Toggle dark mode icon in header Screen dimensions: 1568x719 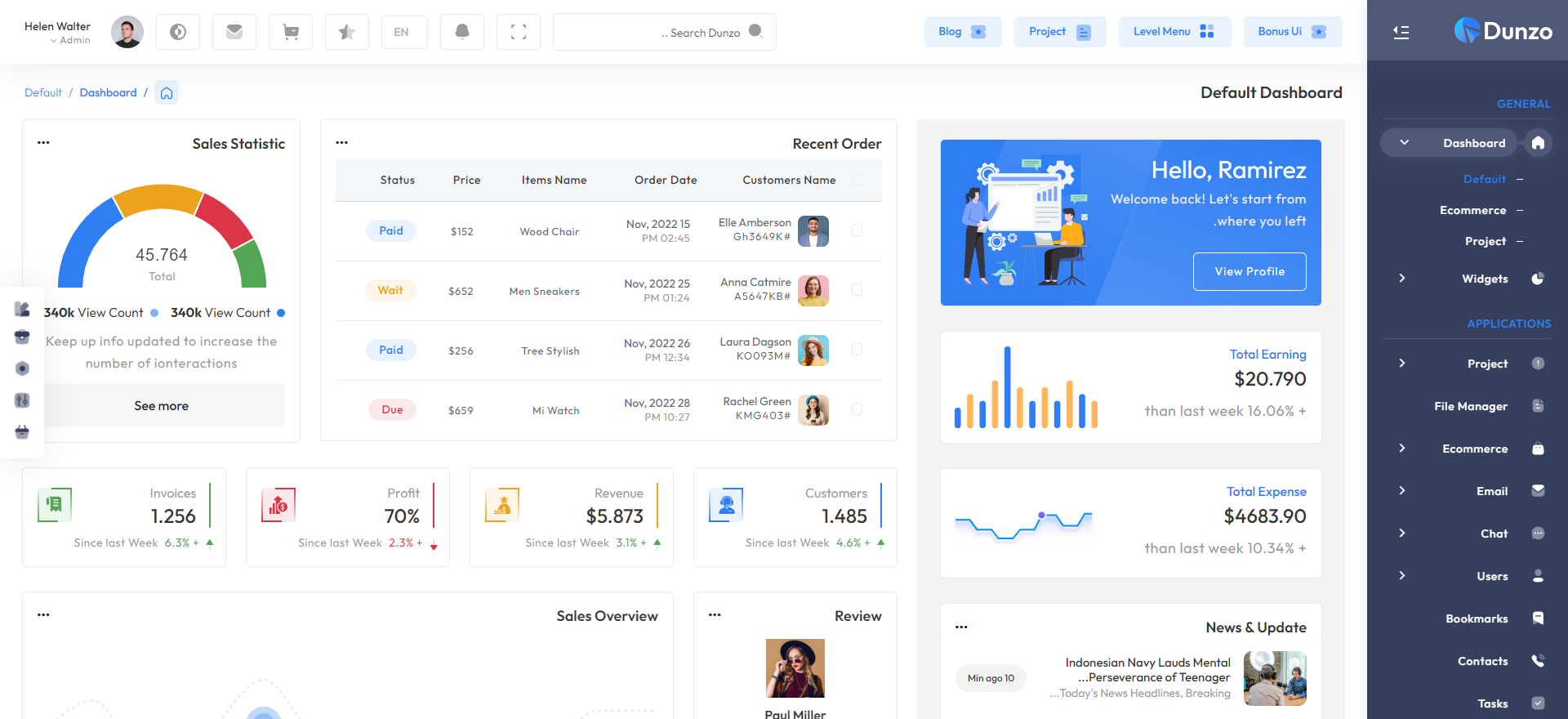coord(178,32)
